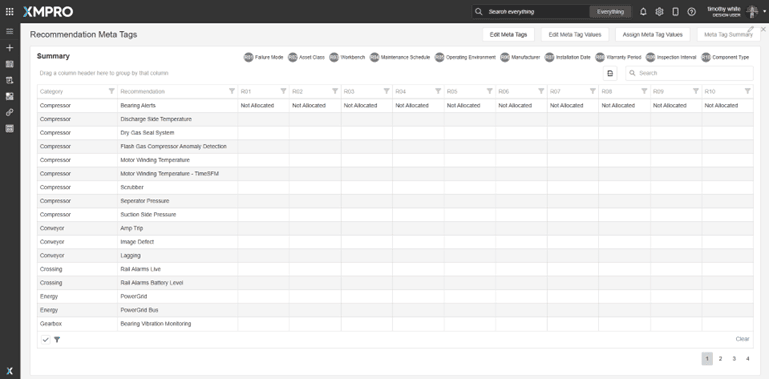Click the Operating Environment legend tag
This screenshot has width=769, height=379.
pyautogui.click(x=465, y=57)
